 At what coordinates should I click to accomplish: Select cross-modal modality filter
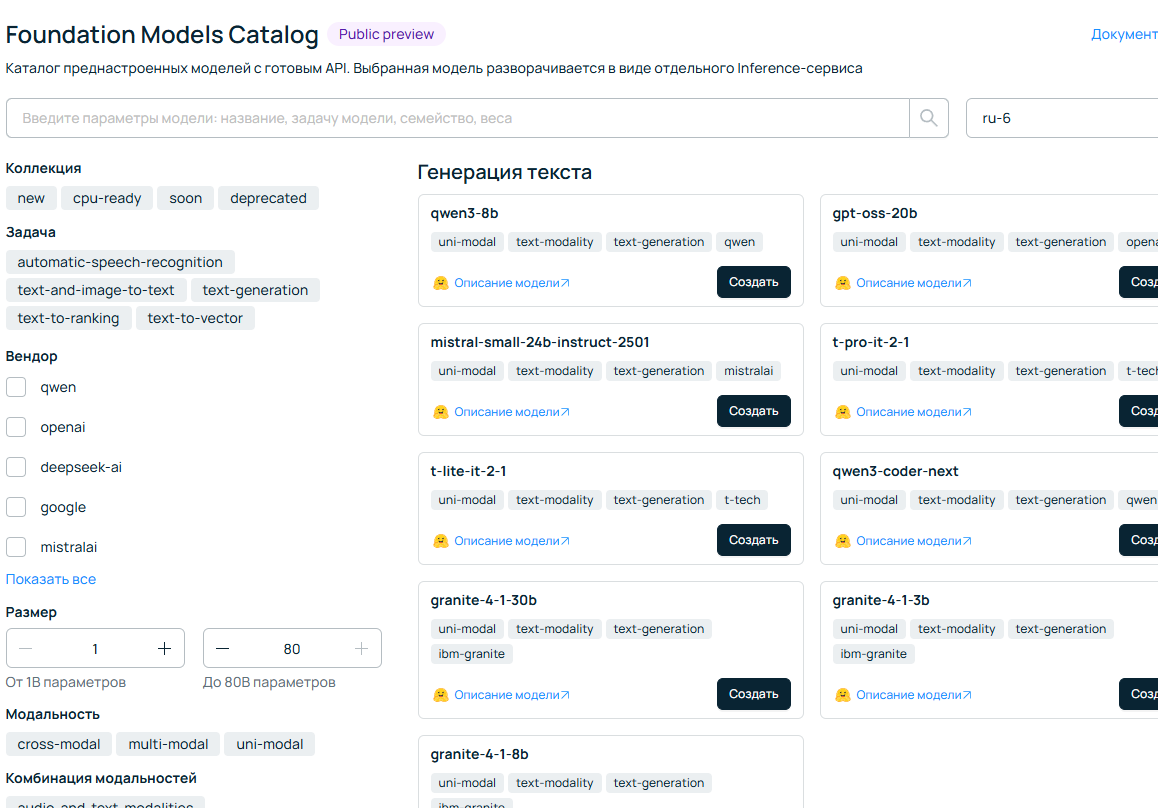tap(59, 744)
